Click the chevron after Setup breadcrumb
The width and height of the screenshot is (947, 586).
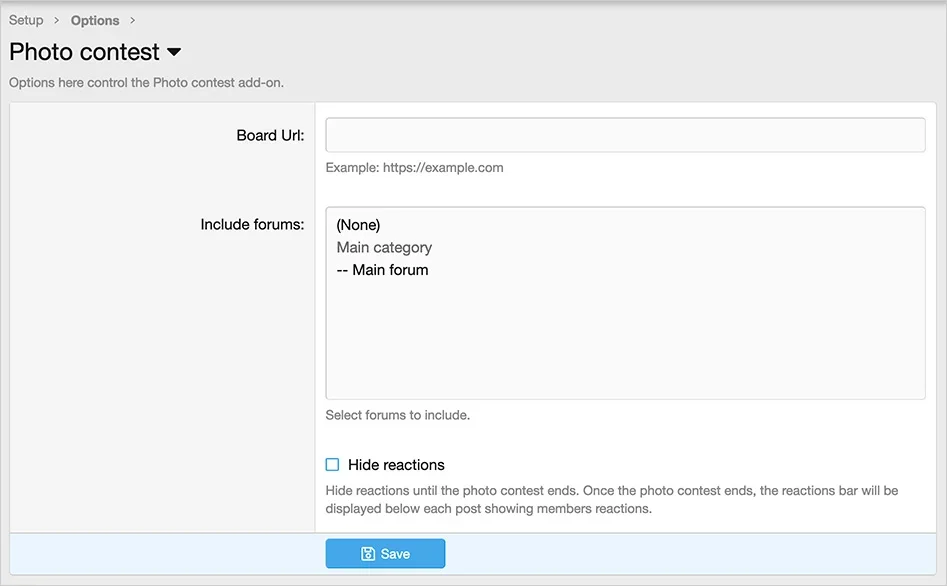[57, 20]
